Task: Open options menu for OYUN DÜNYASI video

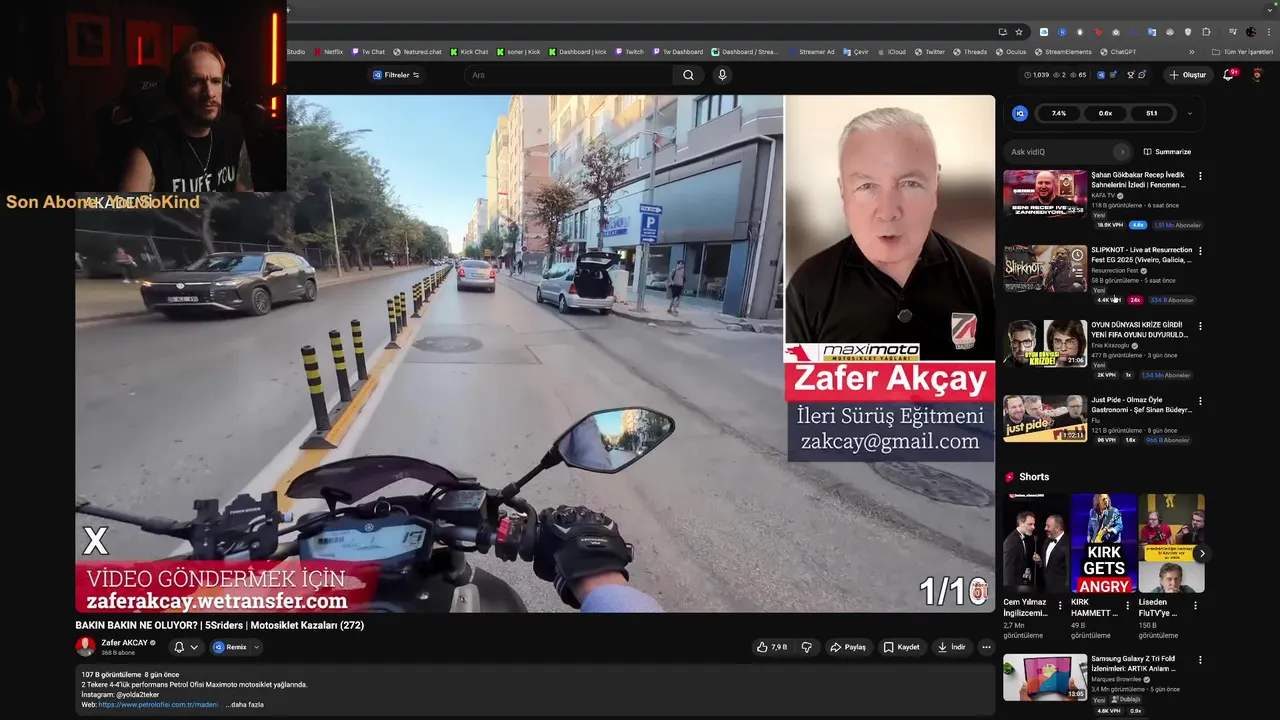Action: 1200,326
